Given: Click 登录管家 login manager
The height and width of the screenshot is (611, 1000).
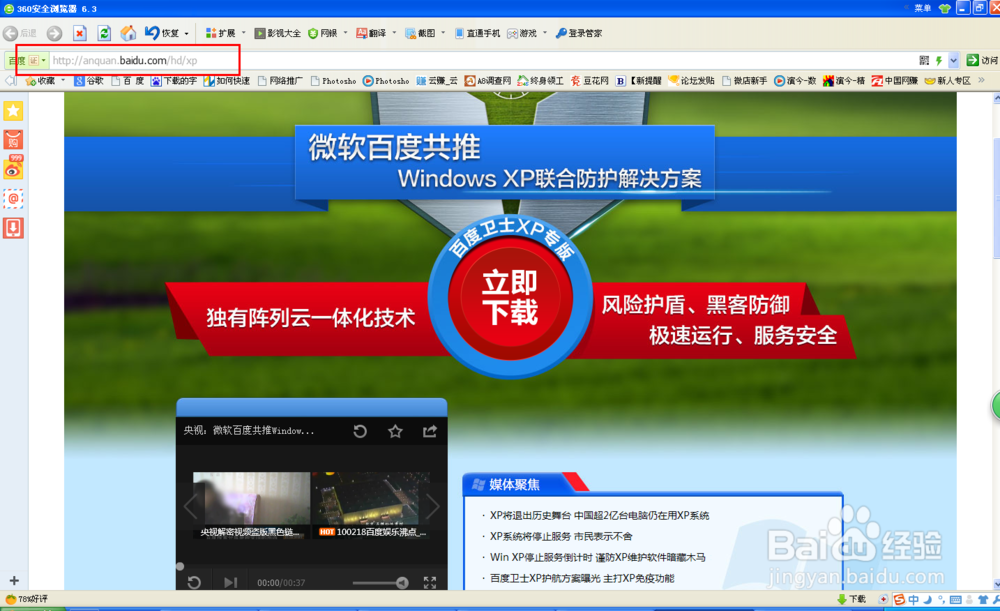Looking at the screenshot, I should tap(579, 33).
